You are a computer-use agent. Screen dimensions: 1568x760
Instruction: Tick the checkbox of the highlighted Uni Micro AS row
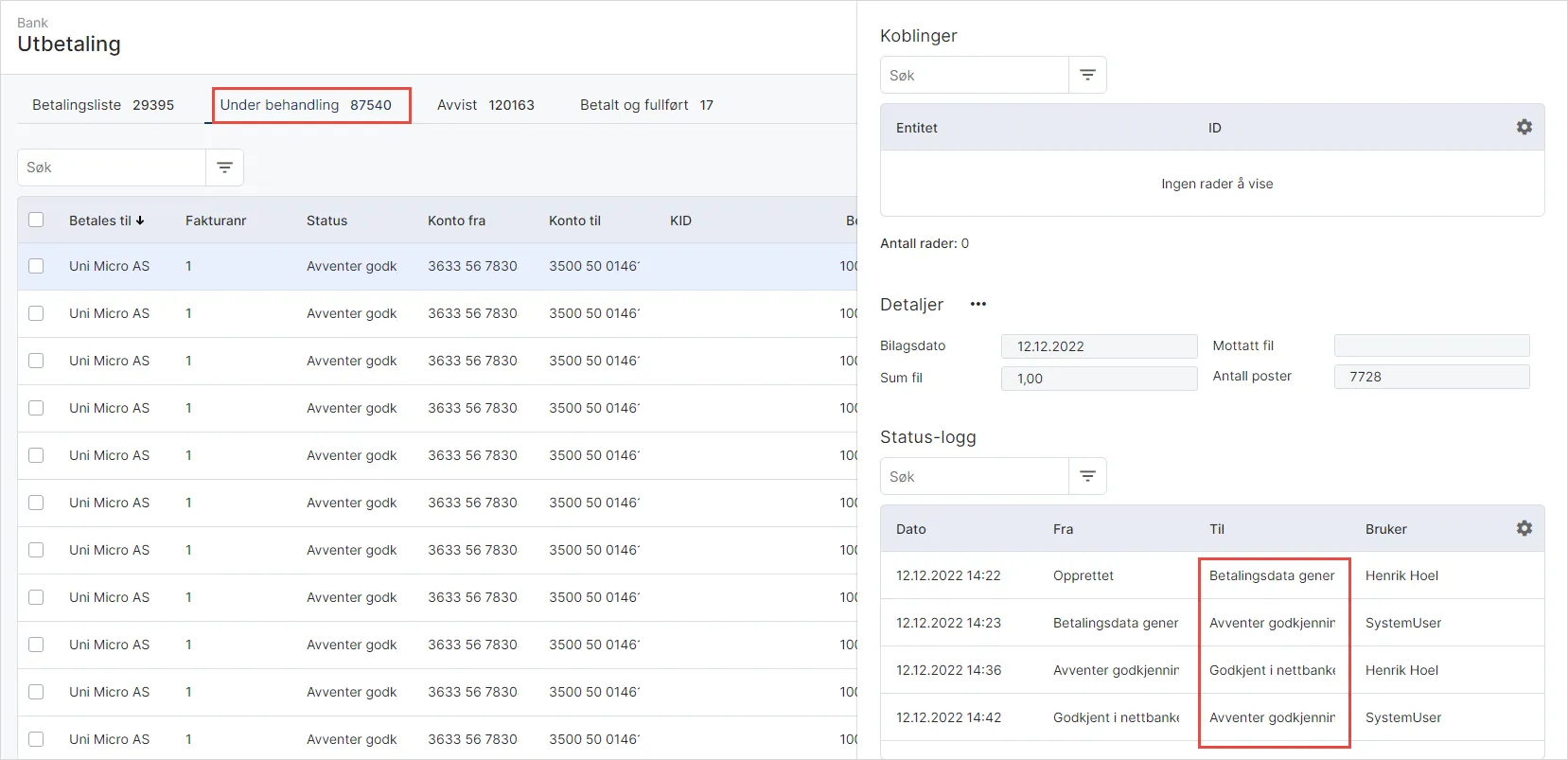click(36, 266)
